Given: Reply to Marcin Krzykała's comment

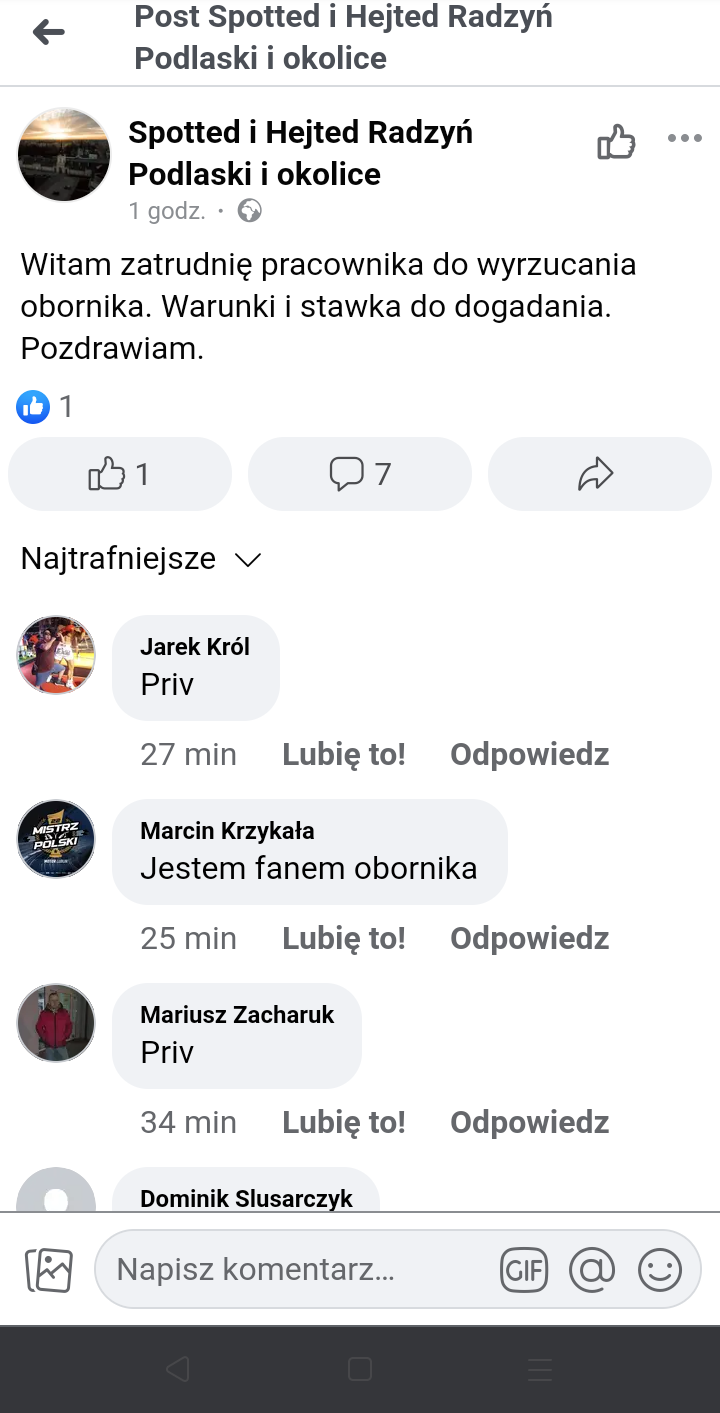Looking at the screenshot, I should [x=529, y=938].
